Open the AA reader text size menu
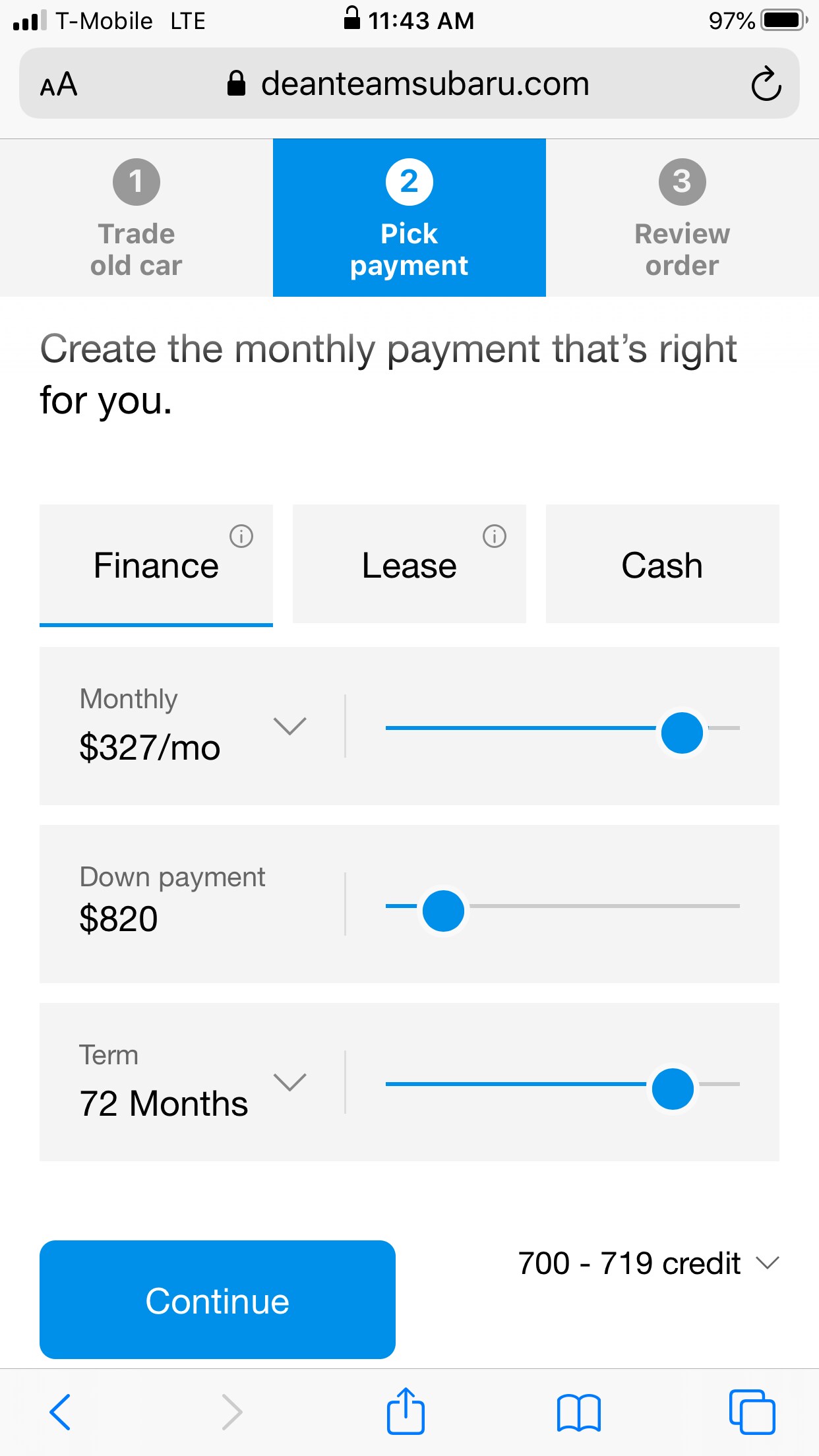This screenshot has height=1456, width=819. [59, 84]
